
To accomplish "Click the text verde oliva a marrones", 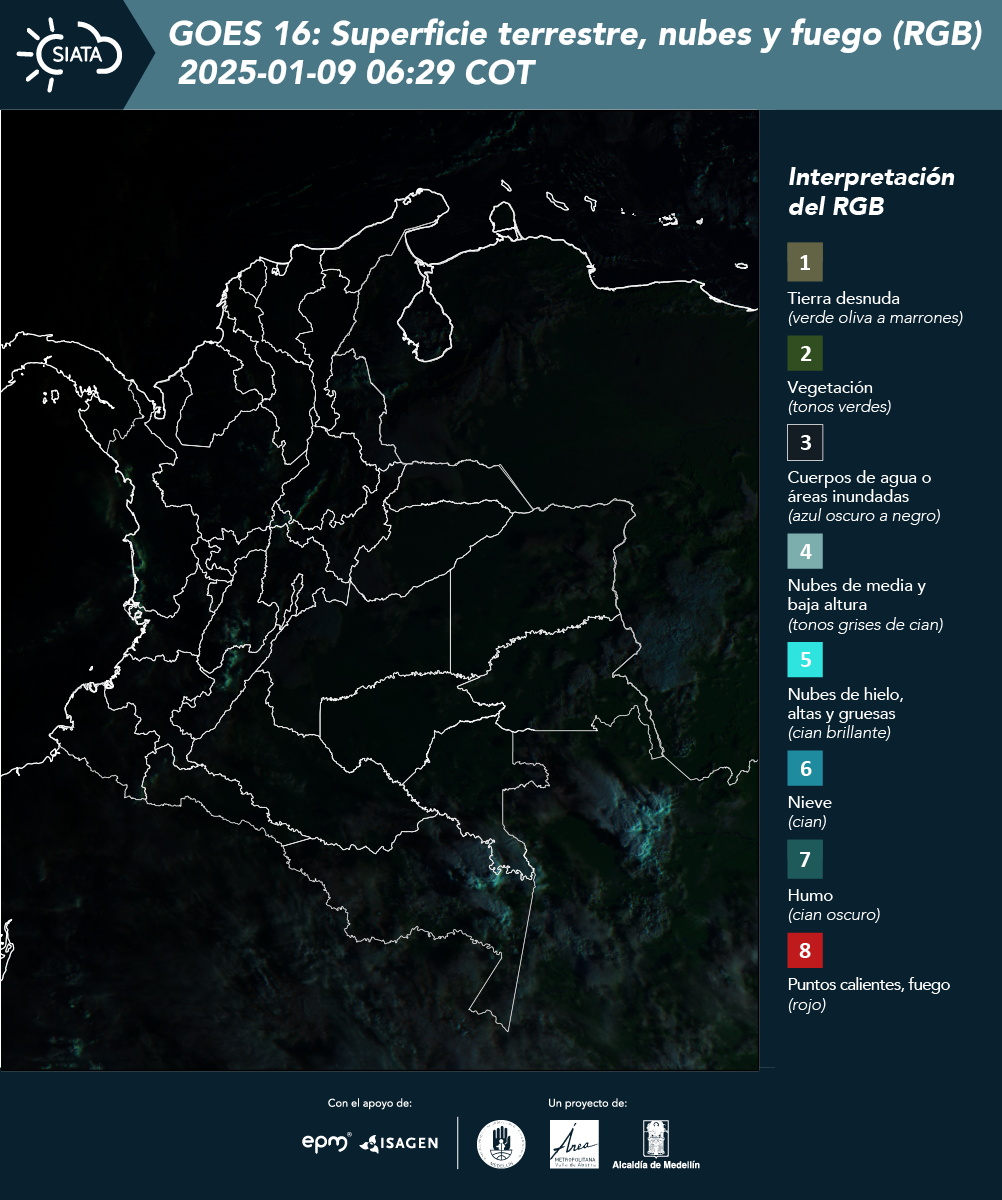I will 875,318.
